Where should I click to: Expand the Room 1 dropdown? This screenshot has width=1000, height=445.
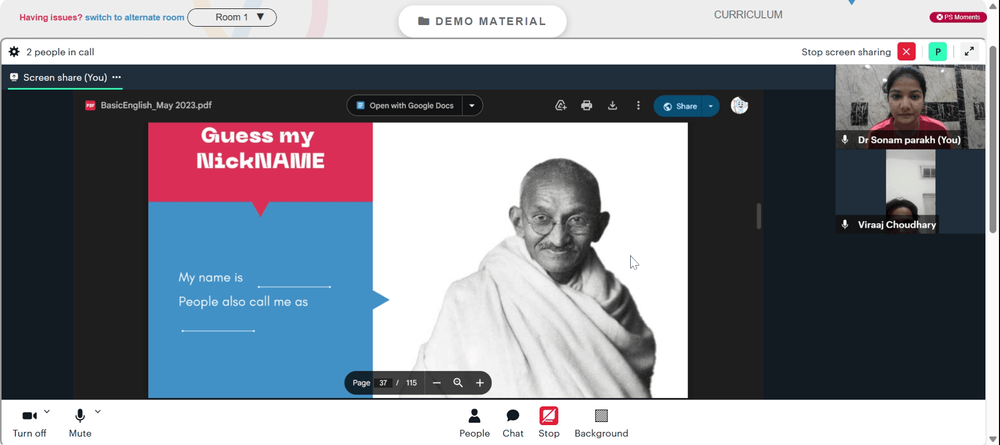point(232,17)
